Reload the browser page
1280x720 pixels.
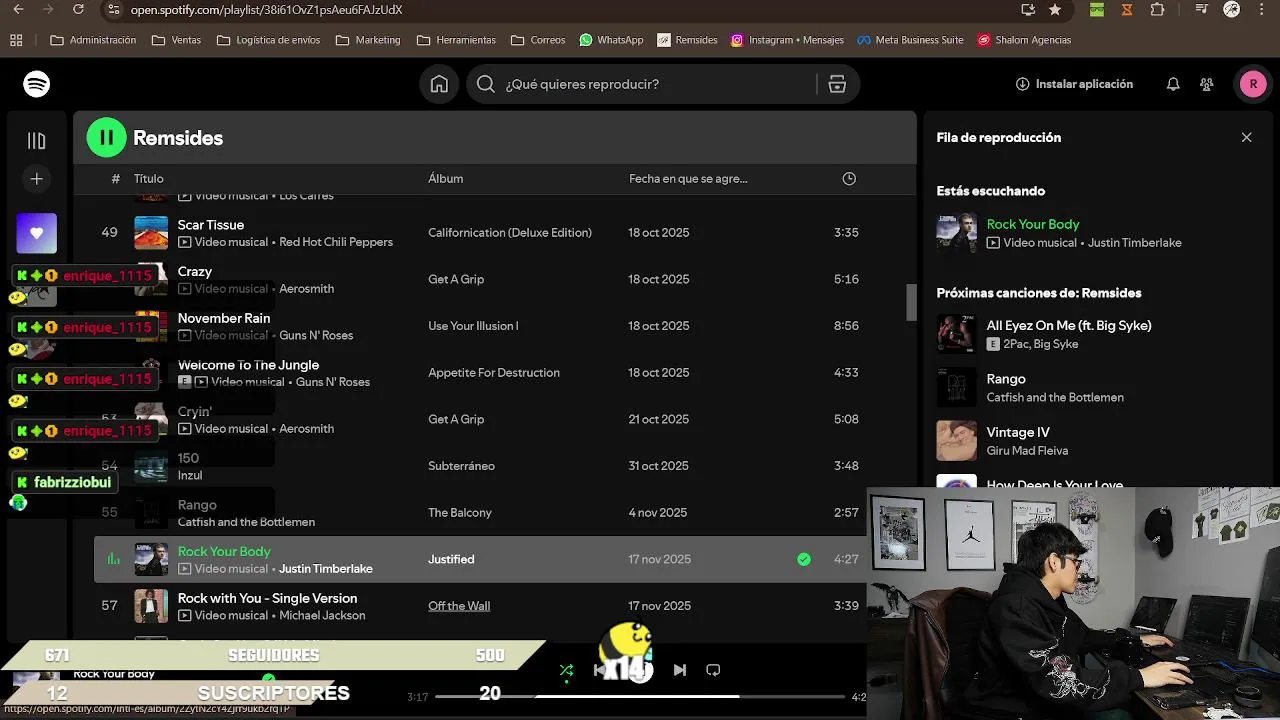79,9
